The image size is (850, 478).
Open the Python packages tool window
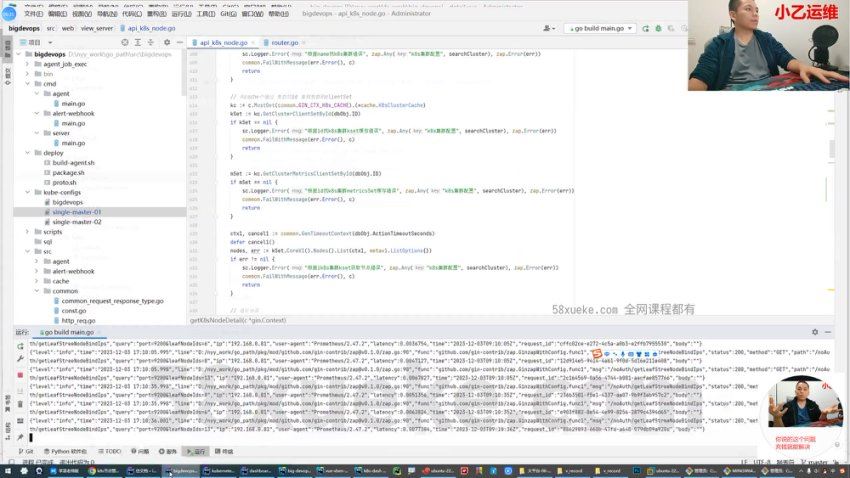(70, 451)
